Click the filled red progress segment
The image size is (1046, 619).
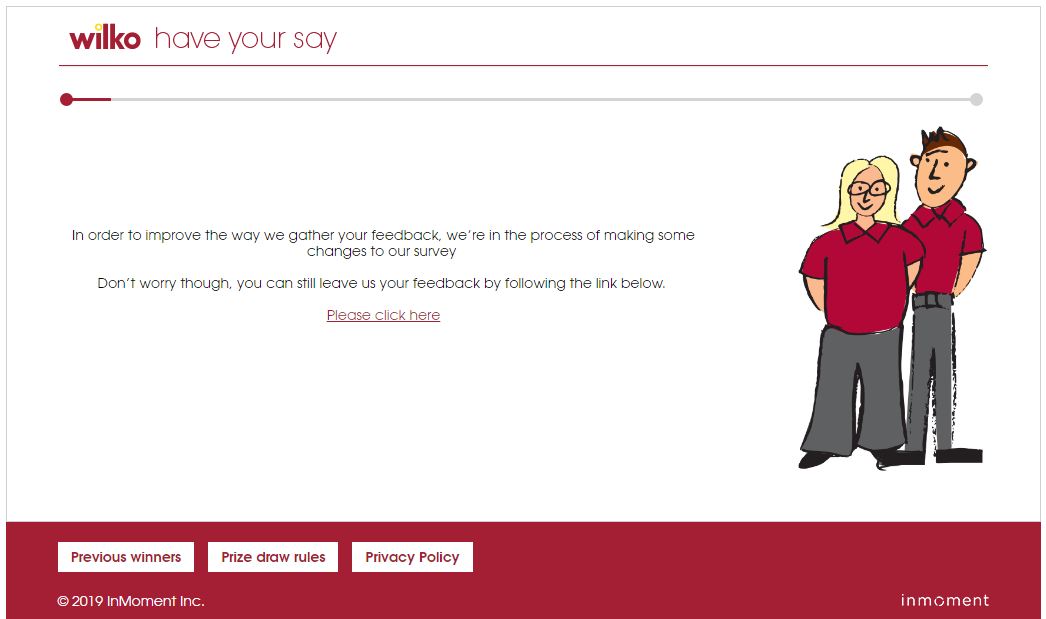(x=91, y=99)
